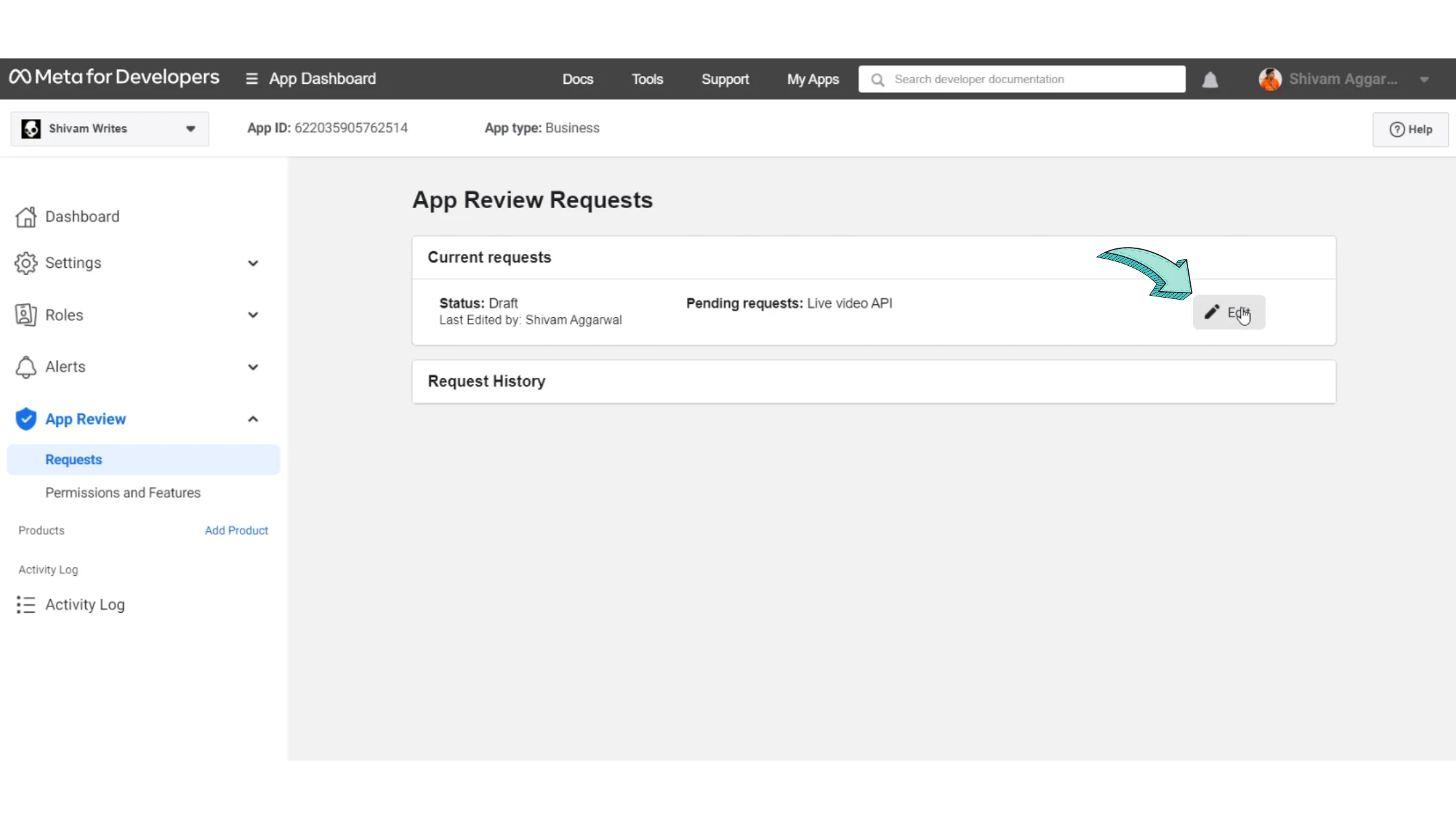Open the hamburger menu beside App Dashboard

tap(252, 79)
